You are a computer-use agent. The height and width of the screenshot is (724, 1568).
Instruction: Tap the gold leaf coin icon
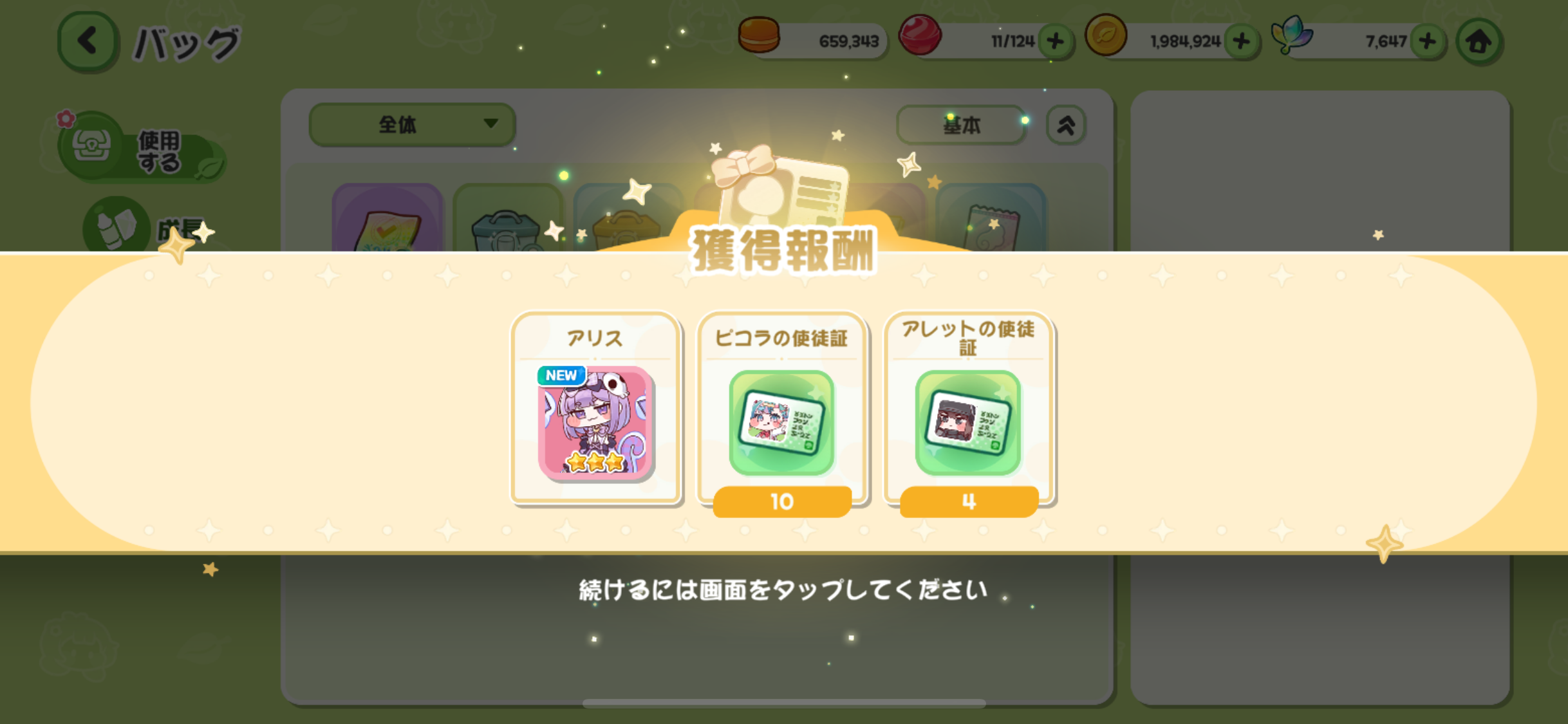point(1106,35)
